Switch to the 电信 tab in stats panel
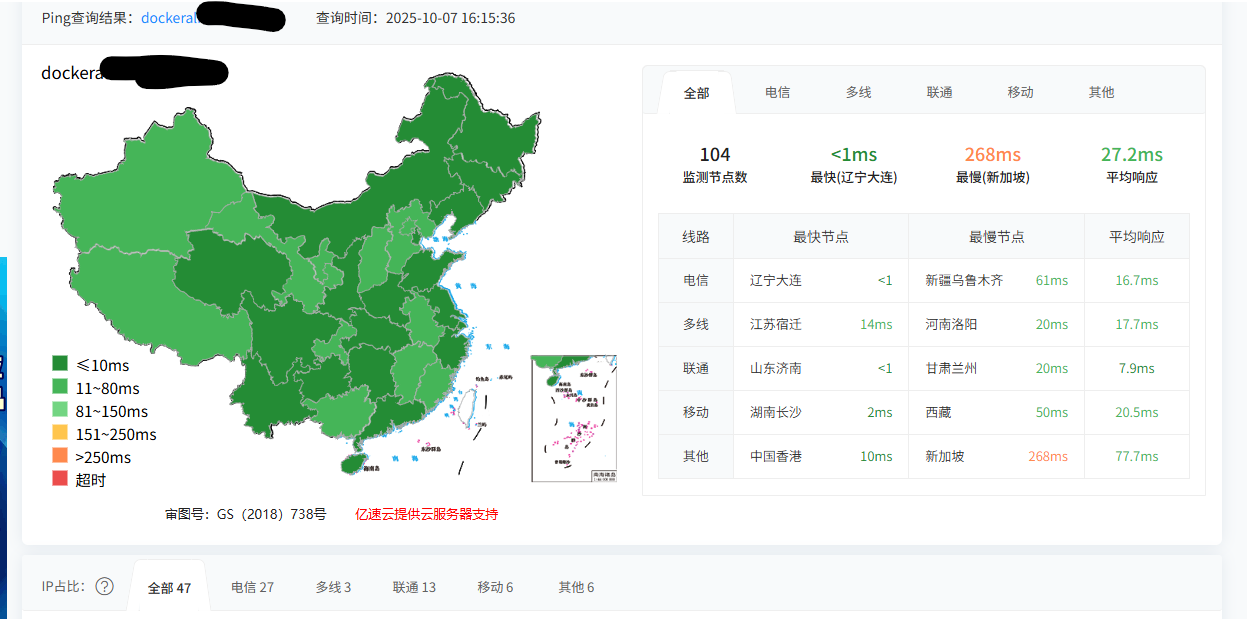 (x=777, y=92)
